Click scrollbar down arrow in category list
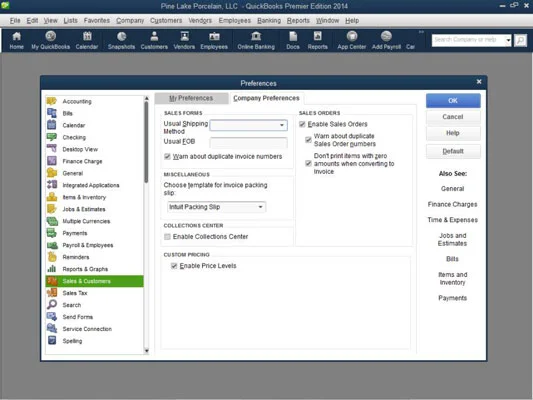Screen dimensions: 533x400 [x=147, y=350]
